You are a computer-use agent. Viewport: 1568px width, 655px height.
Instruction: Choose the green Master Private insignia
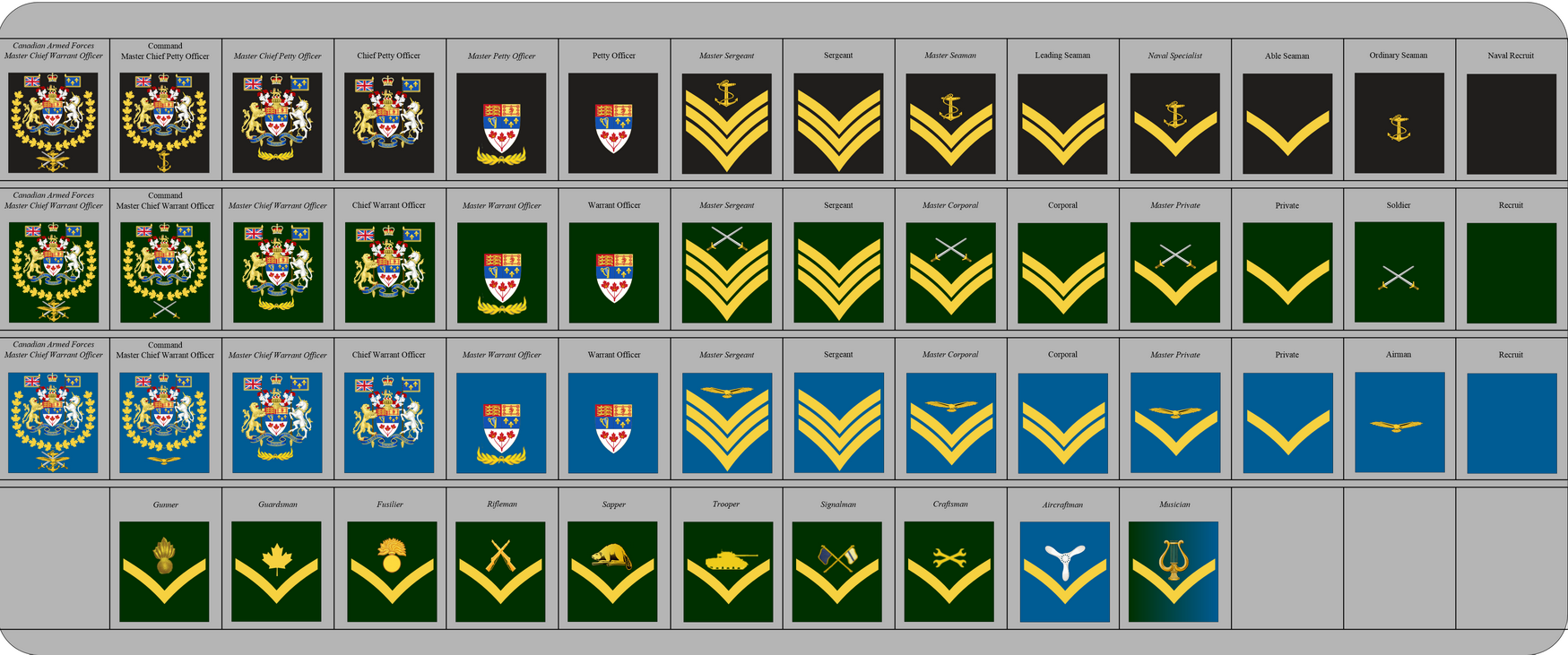tap(1175, 273)
